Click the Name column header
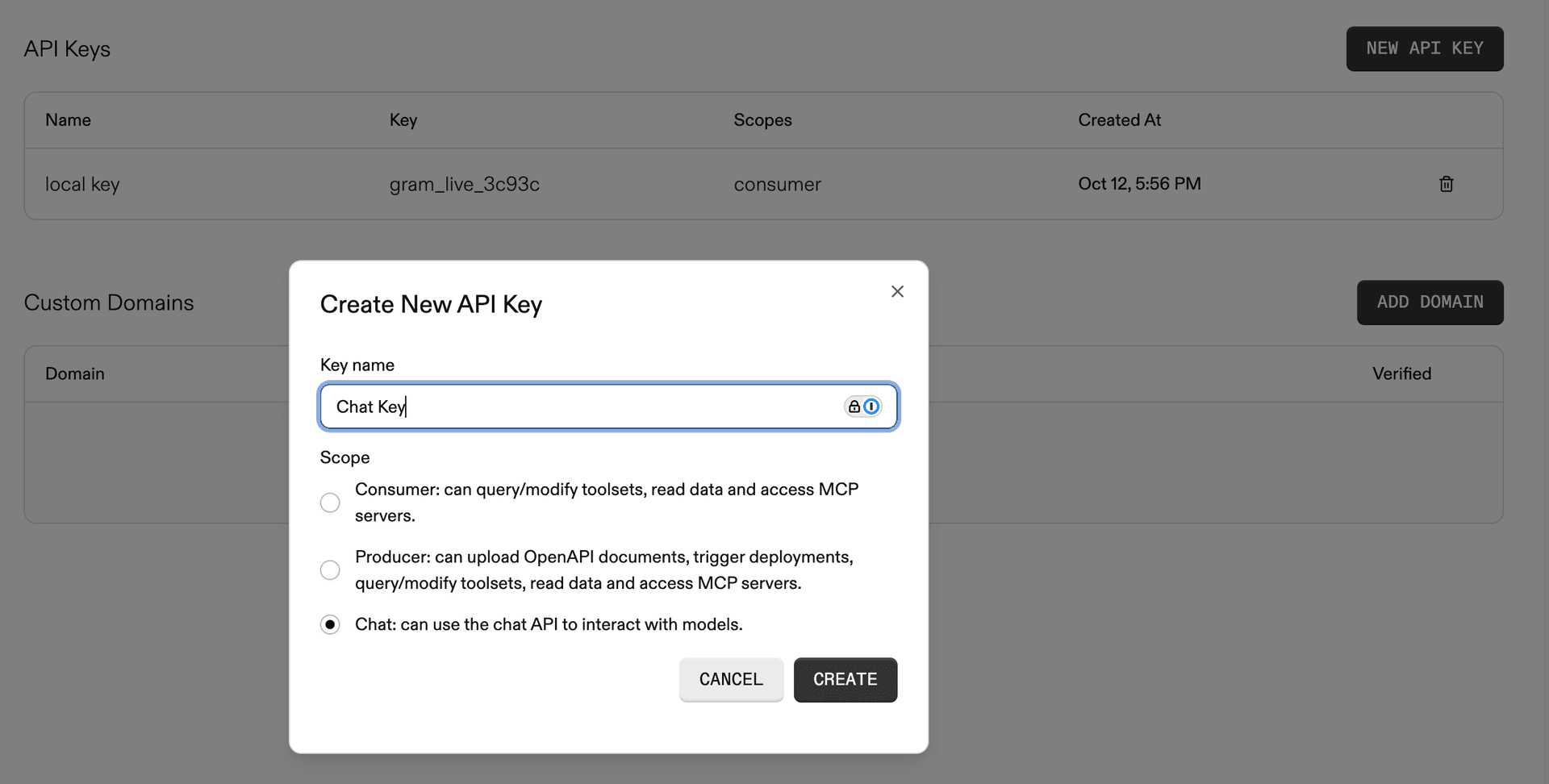Viewport: 1549px width, 784px height. click(x=68, y=119)
